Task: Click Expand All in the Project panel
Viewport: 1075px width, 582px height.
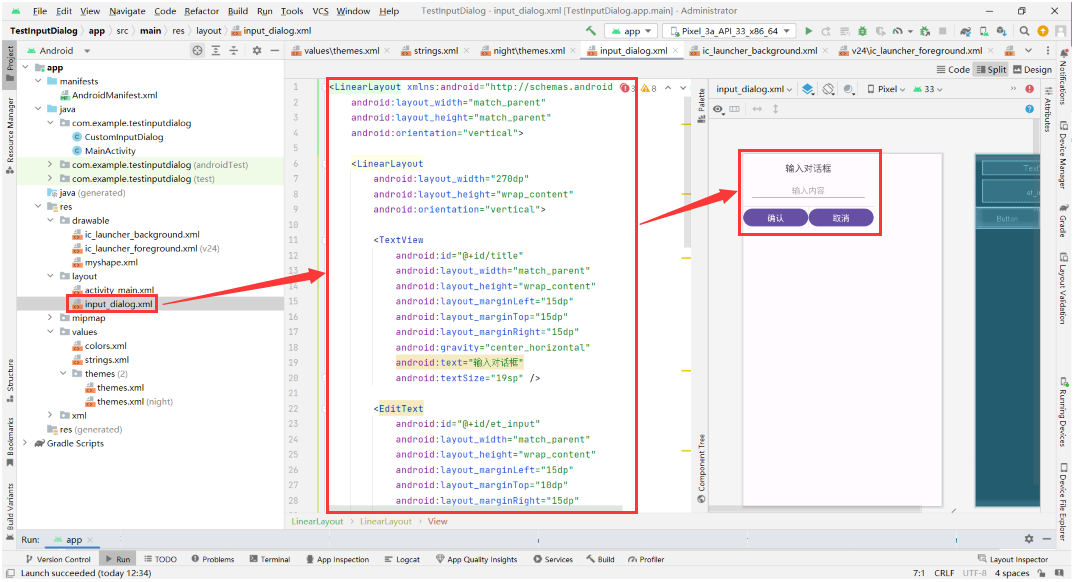Action: pos(216,51)
